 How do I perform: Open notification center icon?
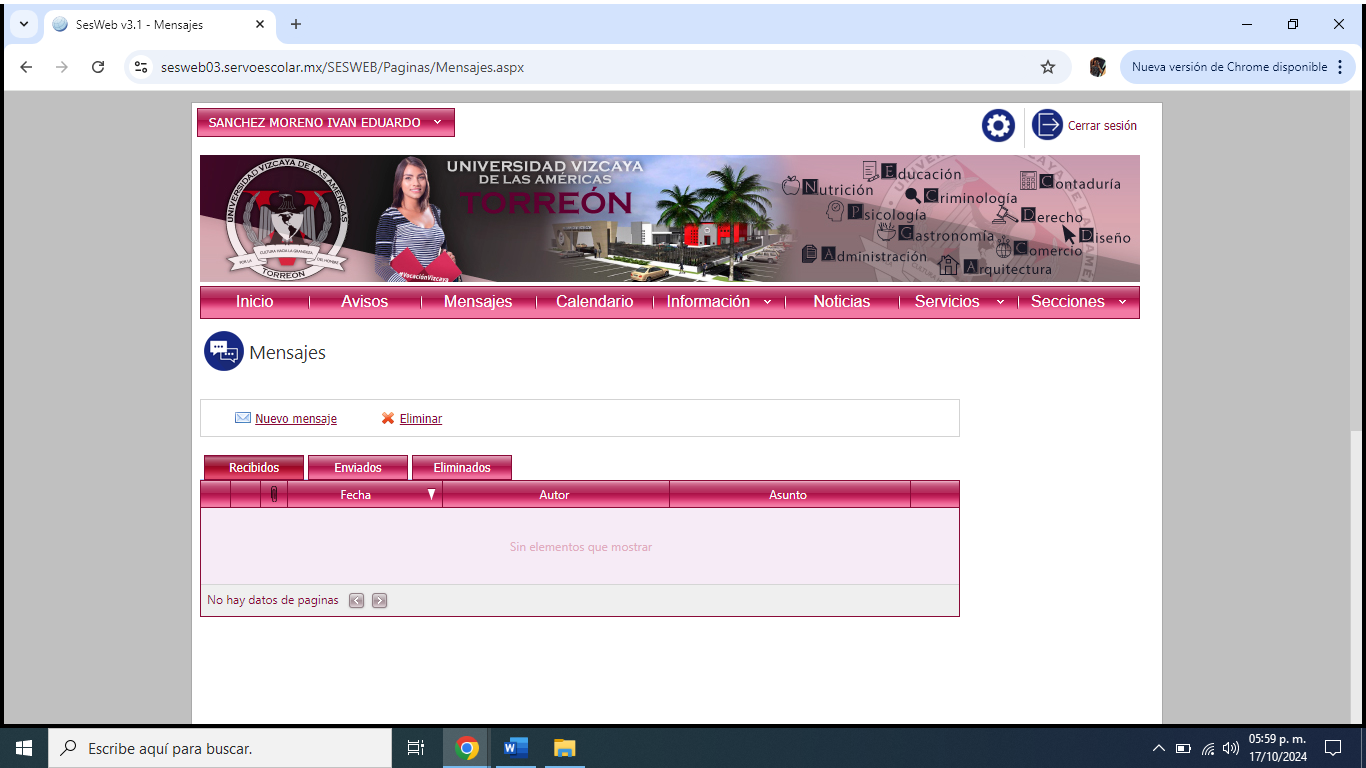coord(1332,747)
